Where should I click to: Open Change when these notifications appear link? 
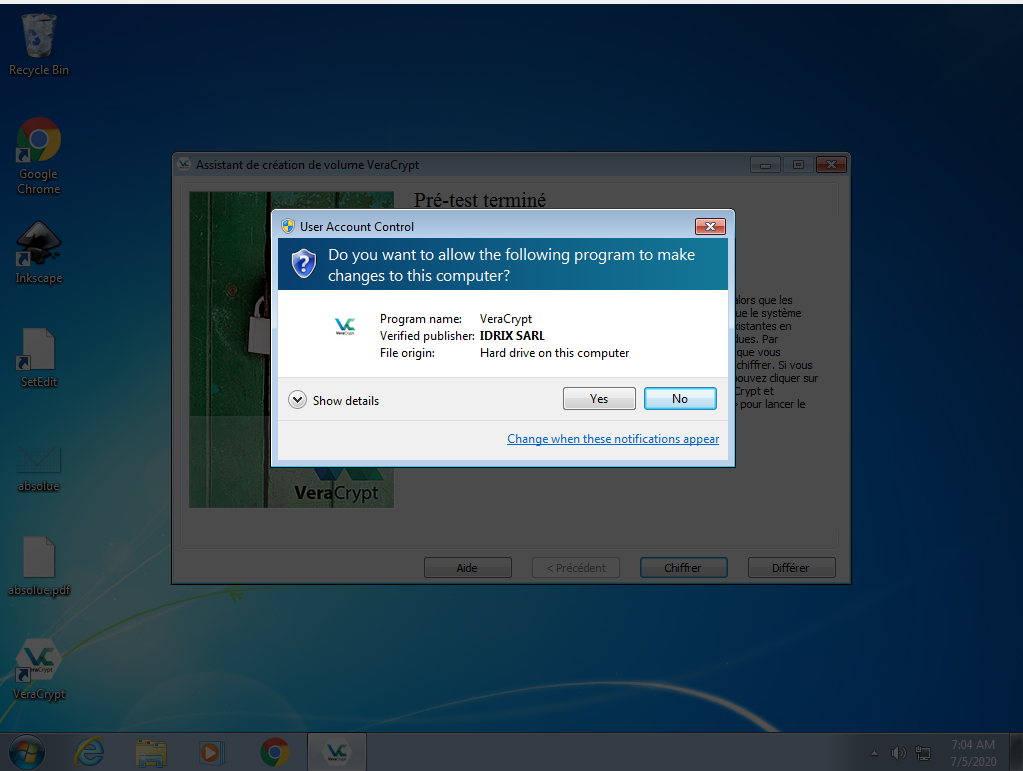pos(613,439)
